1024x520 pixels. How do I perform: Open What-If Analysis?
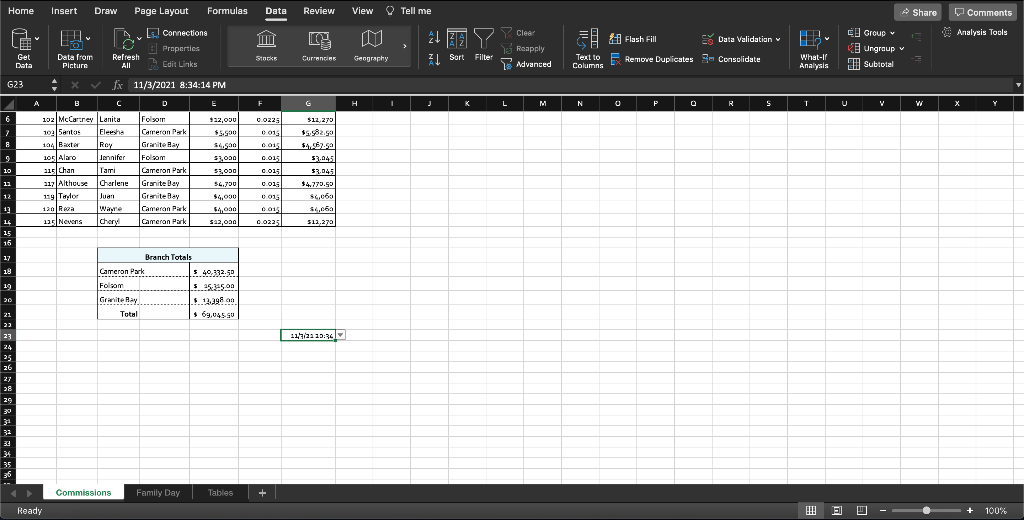[x=814, y=48]
